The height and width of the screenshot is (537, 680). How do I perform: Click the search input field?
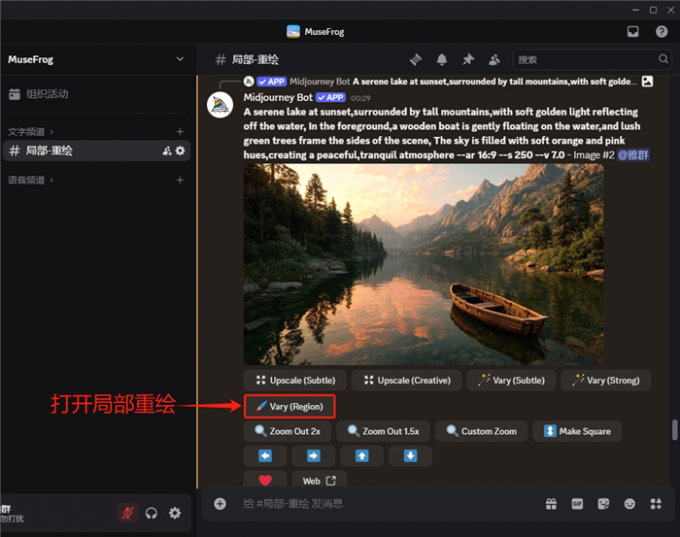592,59
